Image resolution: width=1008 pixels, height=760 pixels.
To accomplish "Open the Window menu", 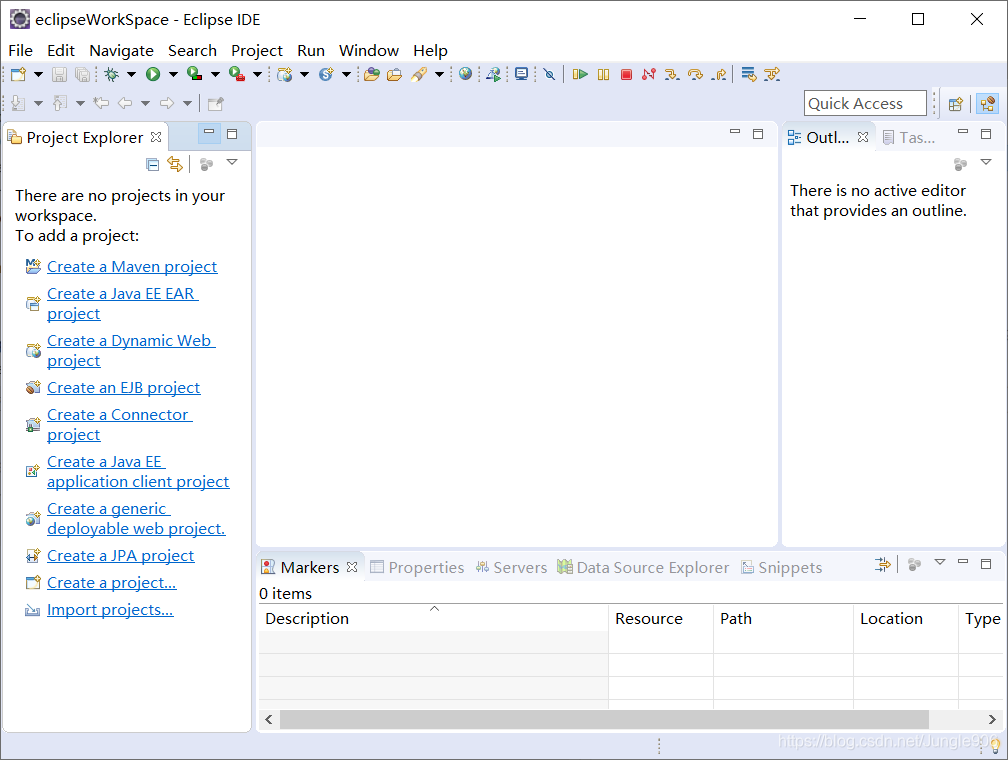I will coord(369,50).
